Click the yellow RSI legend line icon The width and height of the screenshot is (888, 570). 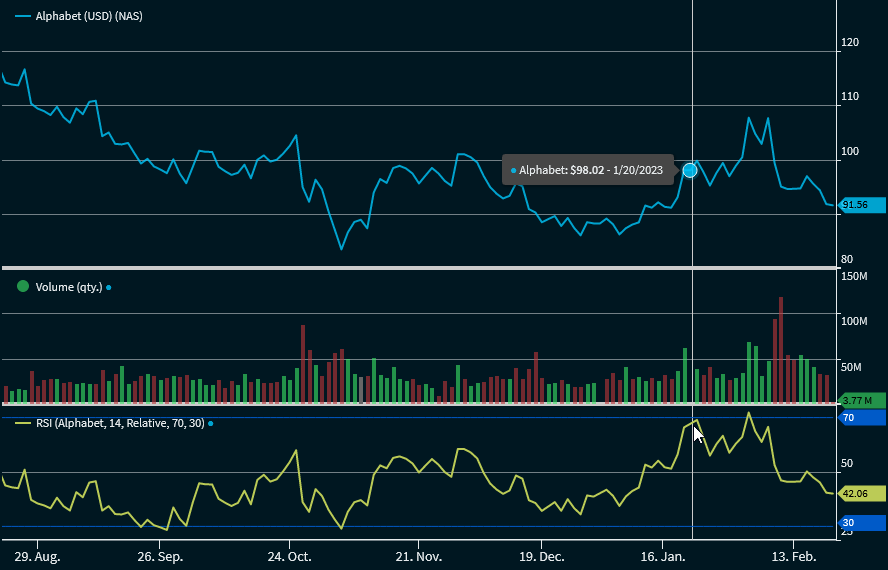click(22, 423)
